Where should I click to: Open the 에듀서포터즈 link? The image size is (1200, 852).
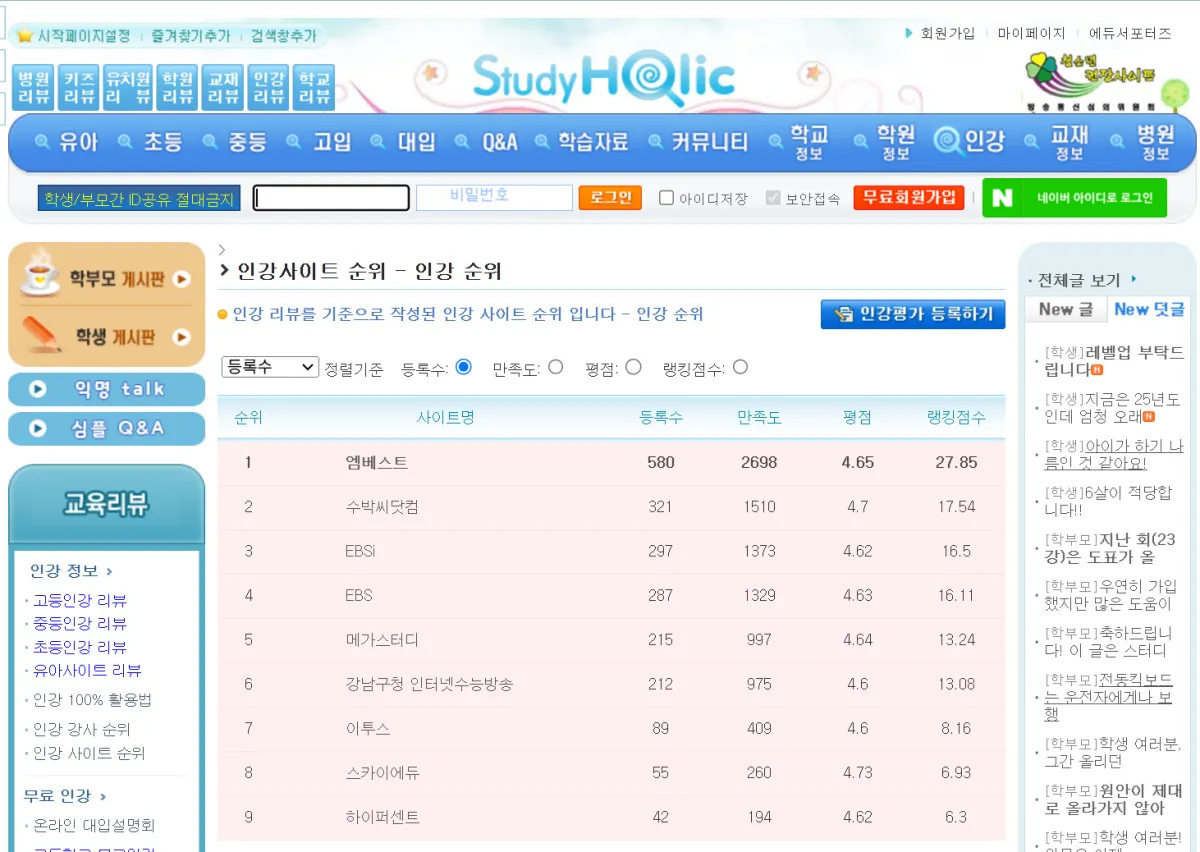[x=1129, y=33]
